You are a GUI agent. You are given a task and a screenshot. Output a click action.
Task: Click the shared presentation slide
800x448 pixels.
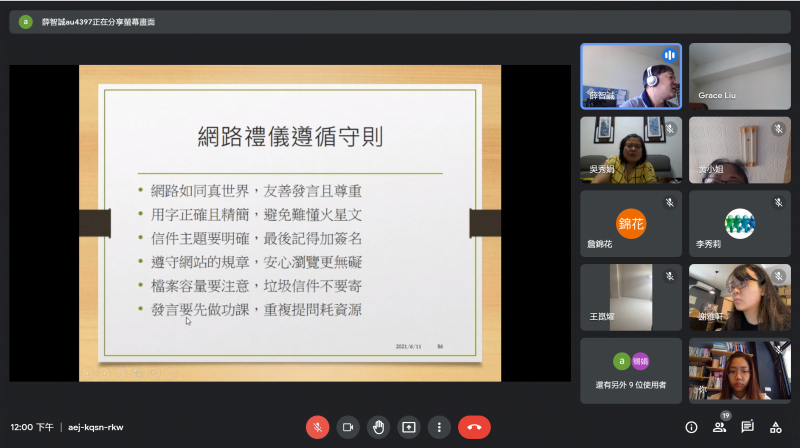point(290,223)
